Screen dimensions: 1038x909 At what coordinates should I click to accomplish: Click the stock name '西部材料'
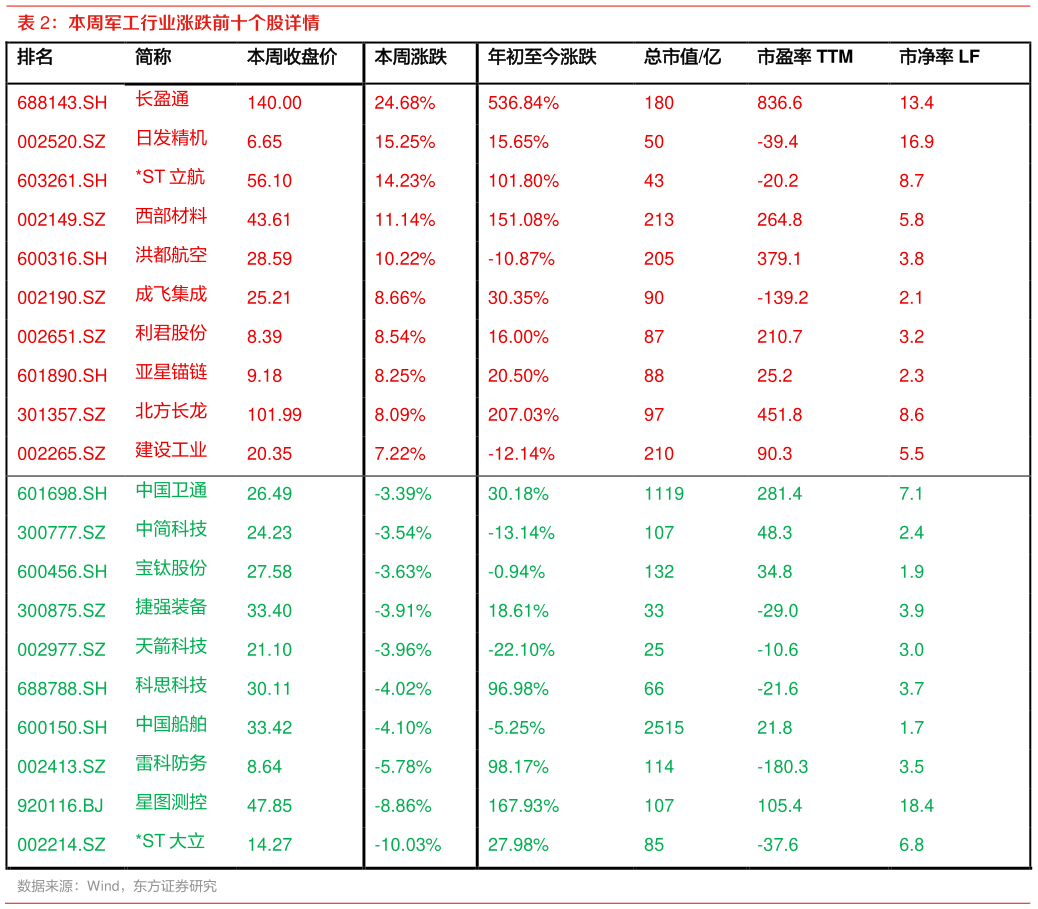click(171, 216)
